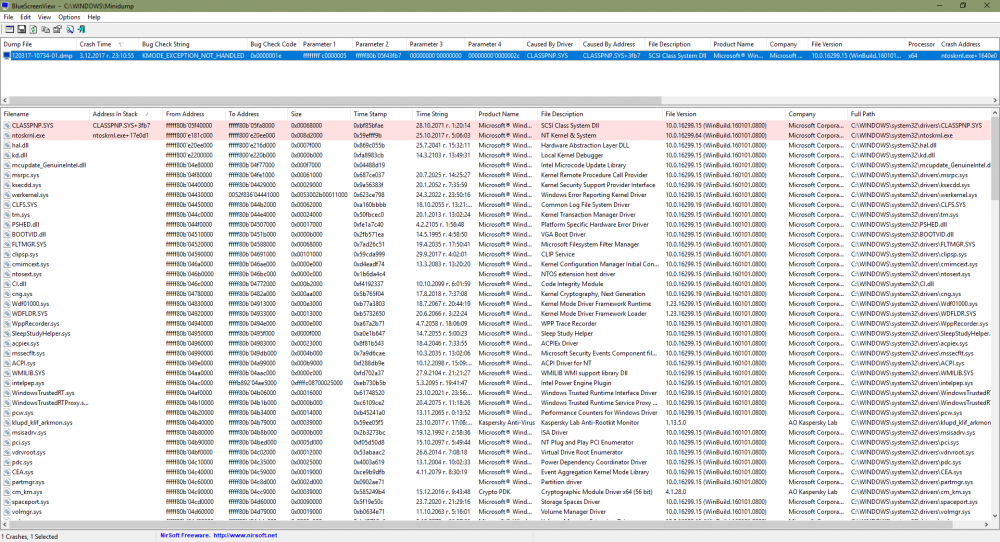Click the file icon beside FLTMGR.SYS

(x=7, y=244)
